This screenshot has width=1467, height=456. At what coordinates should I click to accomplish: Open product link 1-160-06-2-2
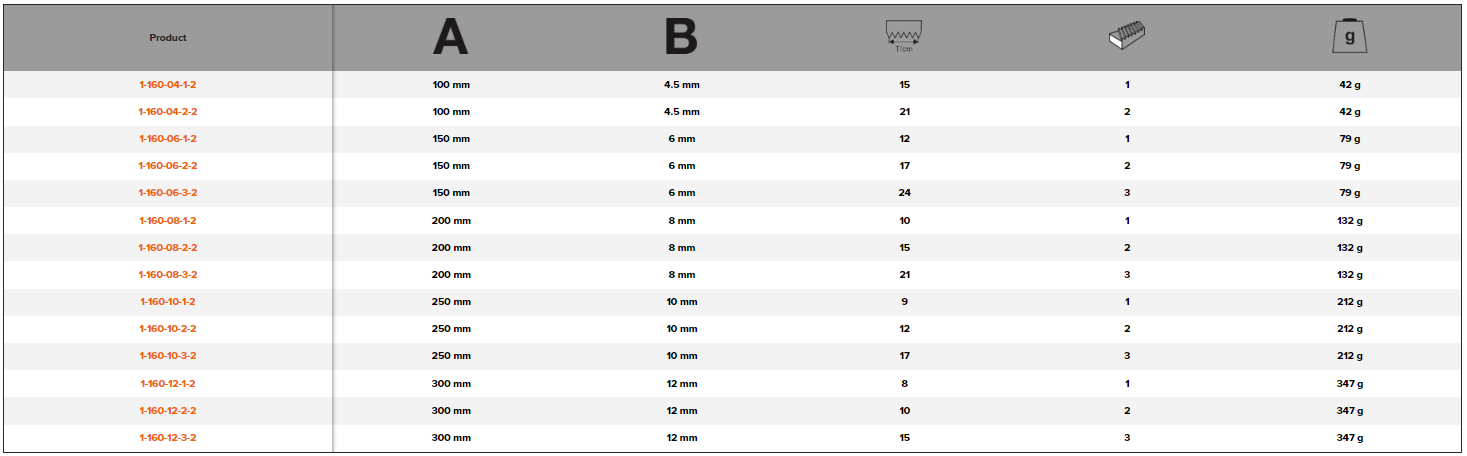168,166
